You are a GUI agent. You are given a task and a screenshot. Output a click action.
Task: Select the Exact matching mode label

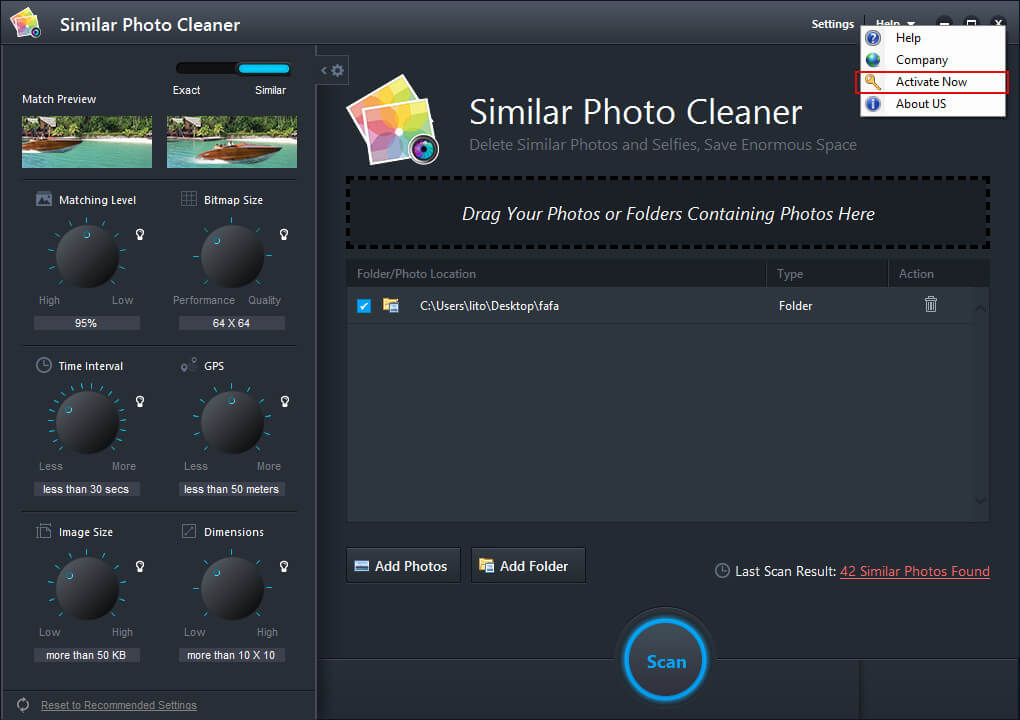(187, 90)
